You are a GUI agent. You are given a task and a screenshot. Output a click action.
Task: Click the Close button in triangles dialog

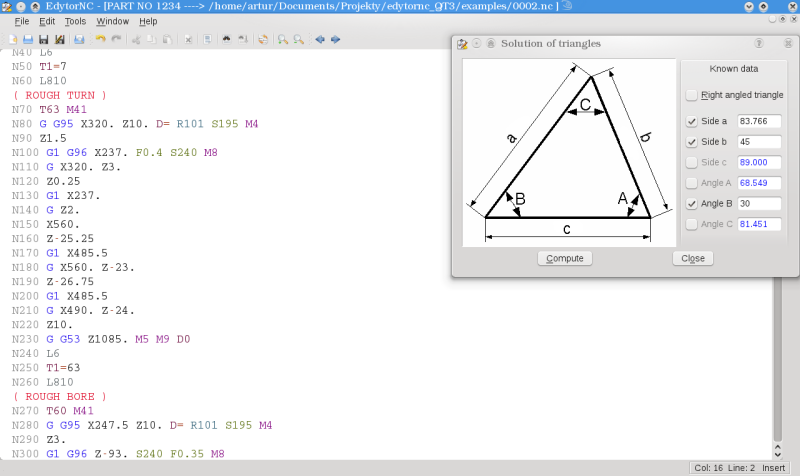pos(693,258)
